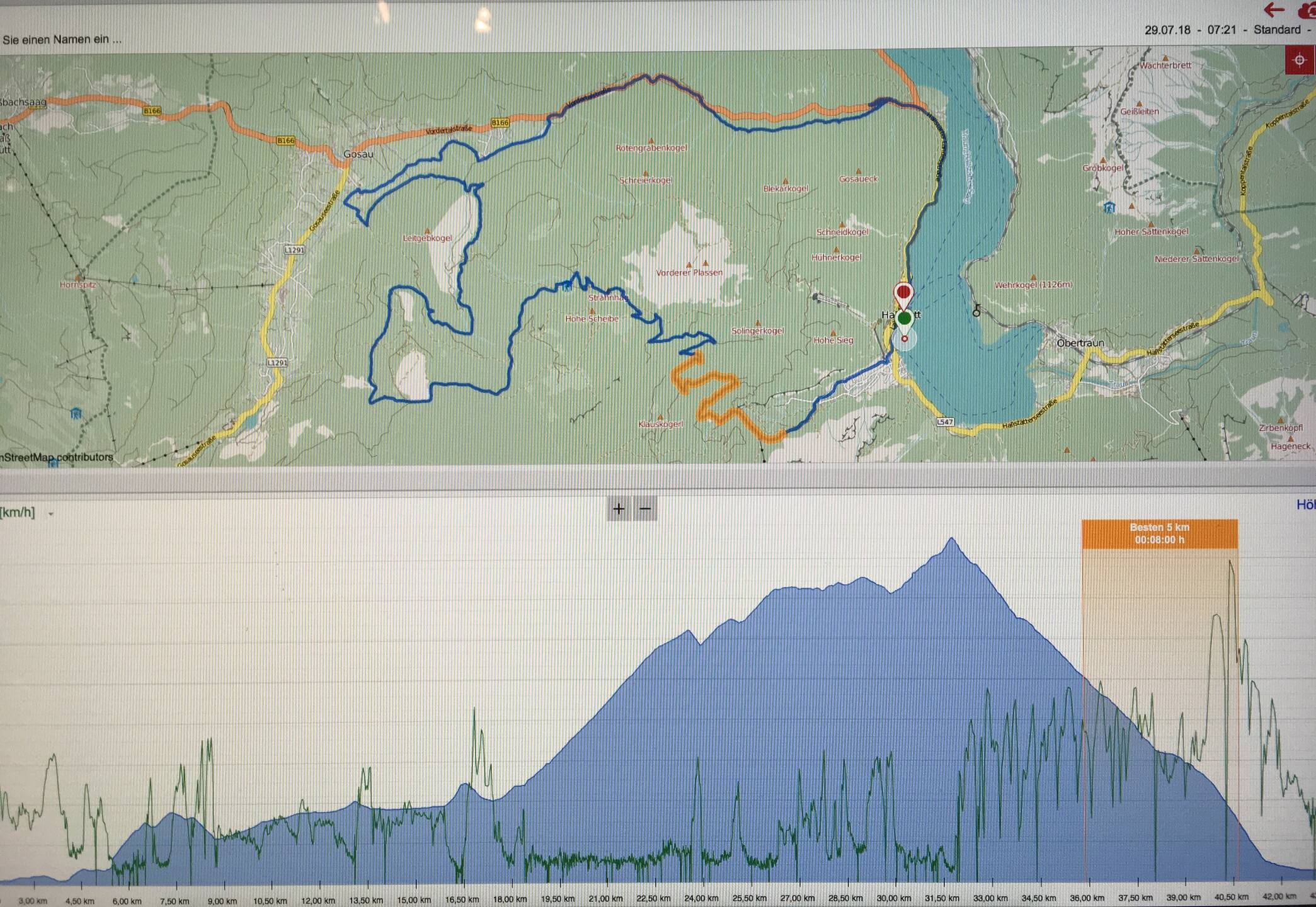1316x907 pixels.
Task: Open the Höhe dropdown at chart right
Action: point(1305,505)
